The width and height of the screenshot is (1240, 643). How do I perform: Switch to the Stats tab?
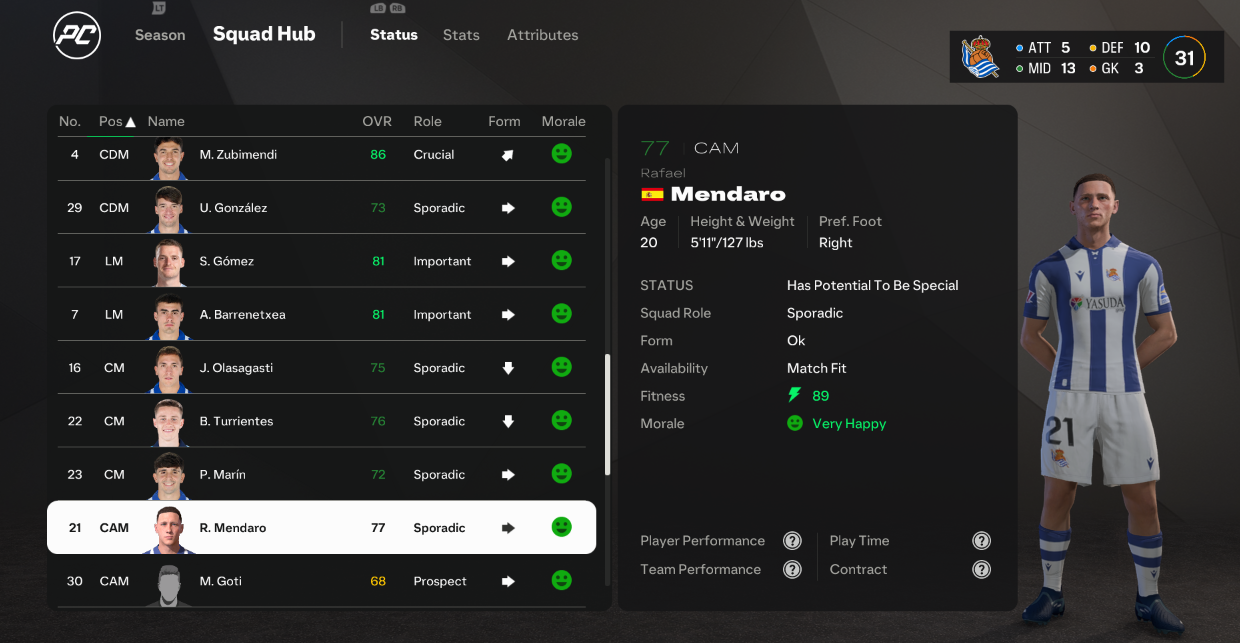[x=461, y=35]
